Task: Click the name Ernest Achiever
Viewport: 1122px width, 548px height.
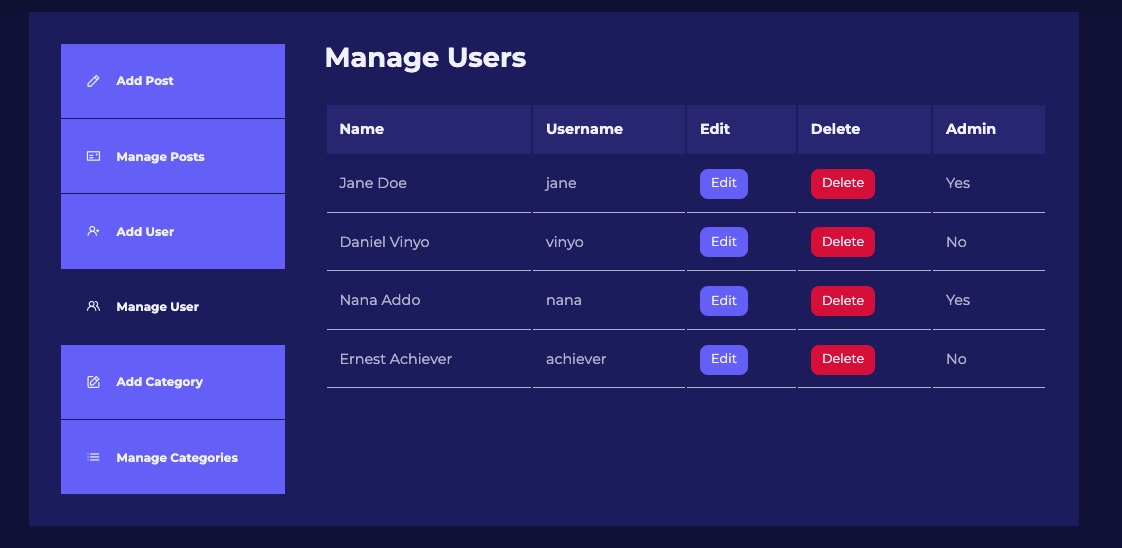Action: 396,359
